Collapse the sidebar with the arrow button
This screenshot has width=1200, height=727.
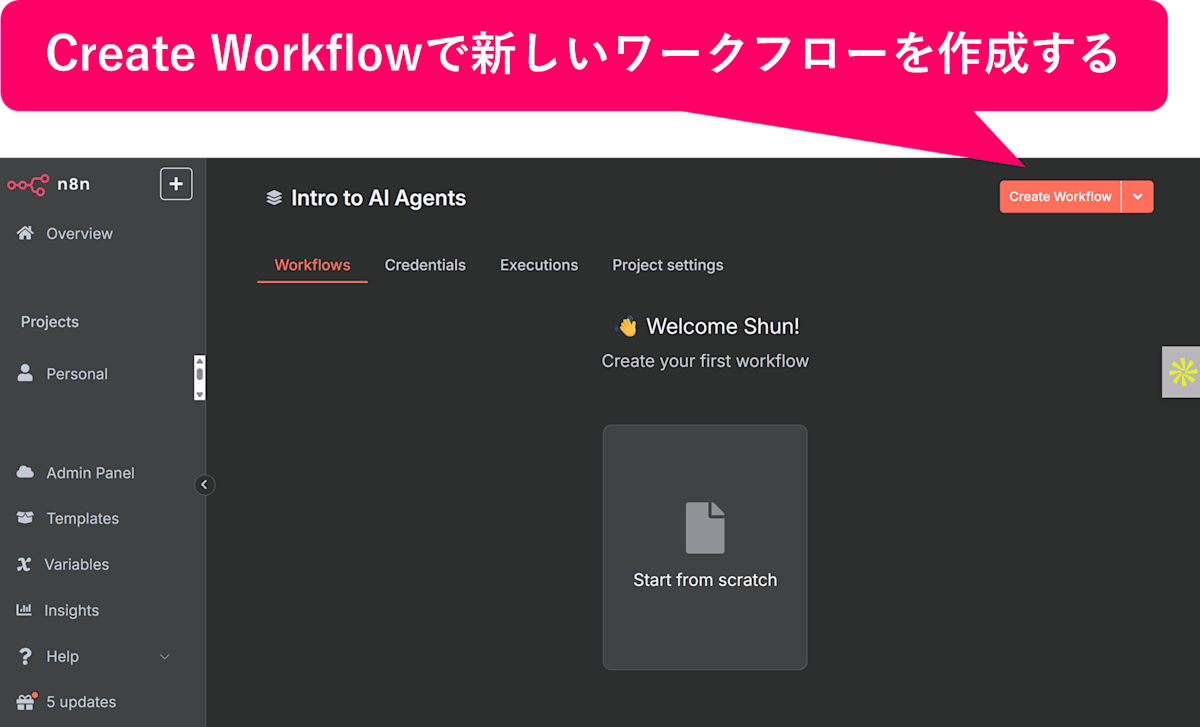[x=204, y=485]
